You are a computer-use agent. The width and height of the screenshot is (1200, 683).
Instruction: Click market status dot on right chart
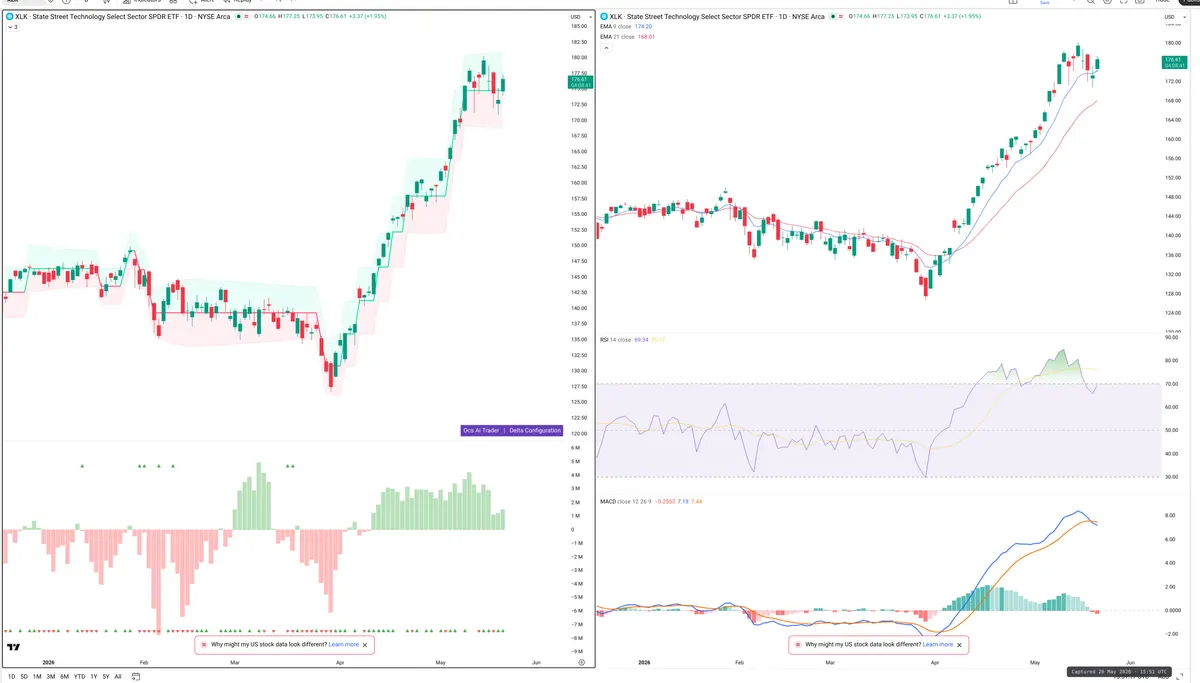pyautogui.click(x=831, y=17)
